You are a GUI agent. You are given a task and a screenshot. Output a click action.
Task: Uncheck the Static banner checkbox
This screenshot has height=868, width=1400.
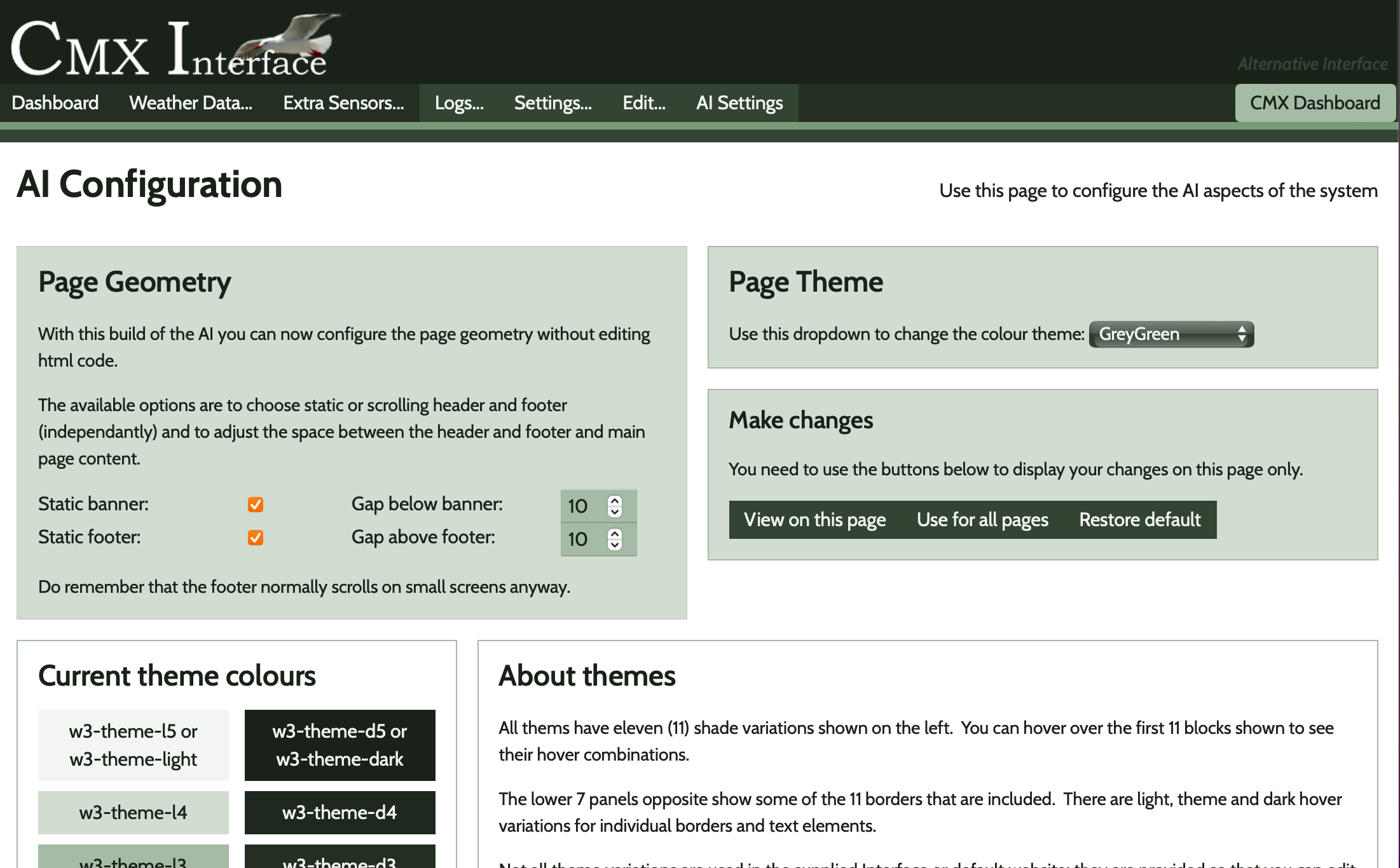[x=256, y=505]
